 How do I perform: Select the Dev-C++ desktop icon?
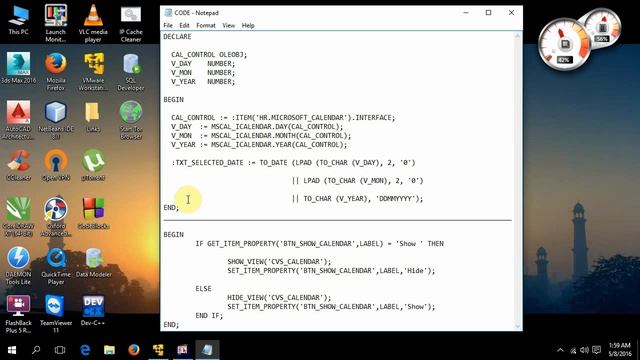[x=93, y=311]
